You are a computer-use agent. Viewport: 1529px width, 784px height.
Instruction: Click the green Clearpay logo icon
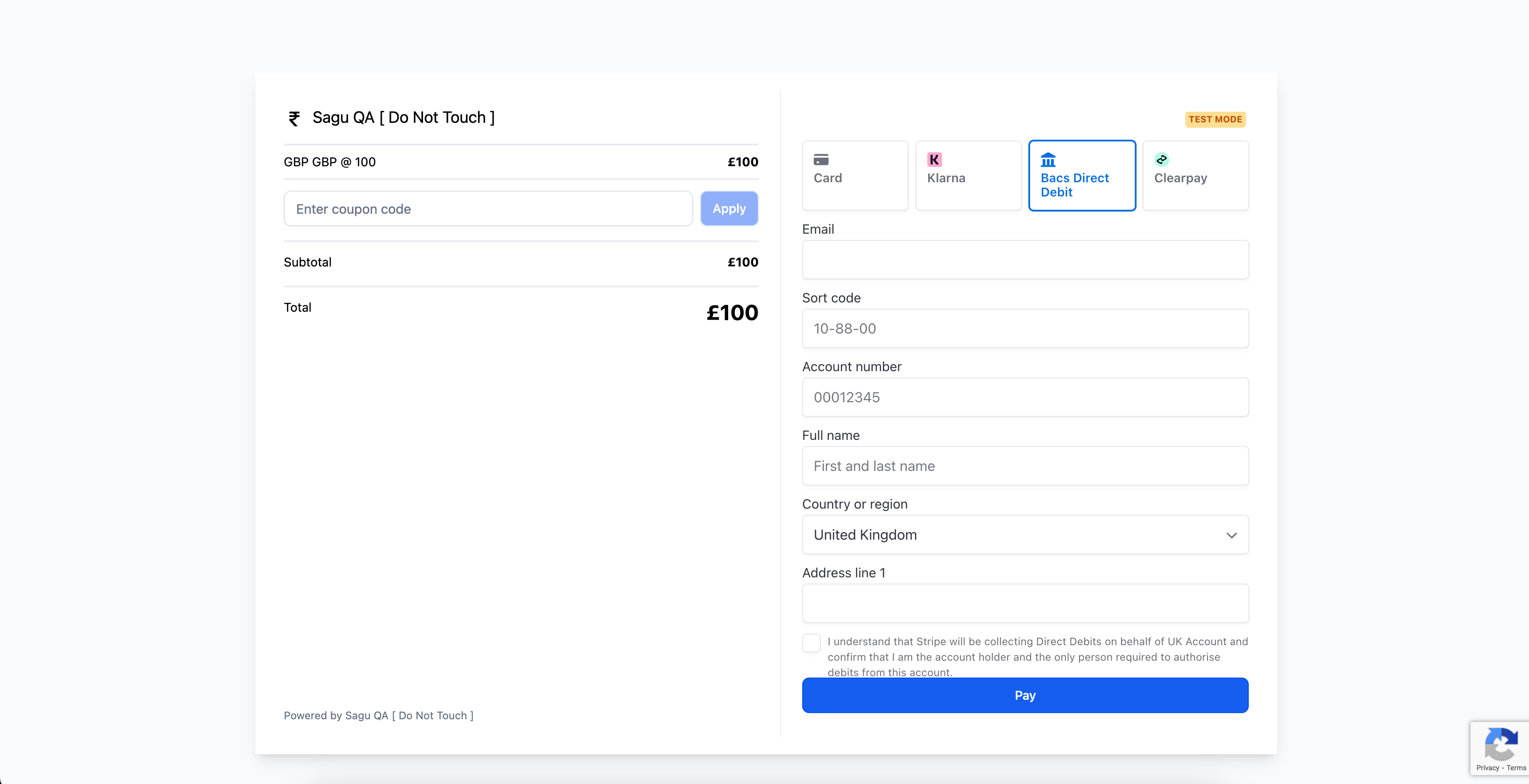[x=1161, y=159]
